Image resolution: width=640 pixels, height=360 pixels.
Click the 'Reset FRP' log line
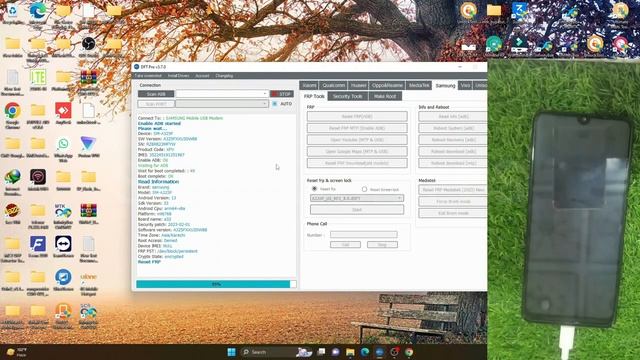click(x=149, y=262)
